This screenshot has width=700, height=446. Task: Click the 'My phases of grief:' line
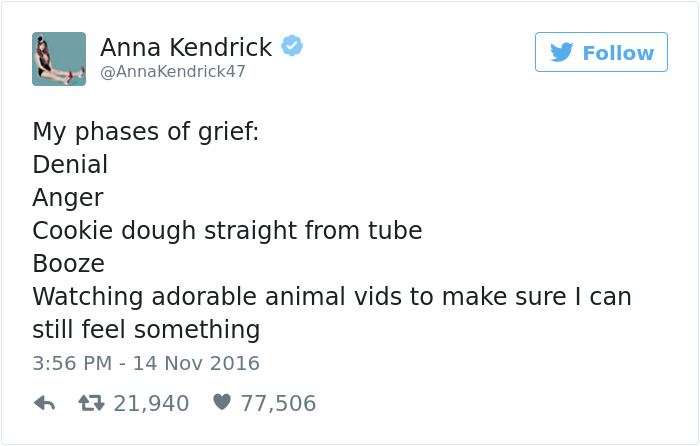tap(146, 133)
